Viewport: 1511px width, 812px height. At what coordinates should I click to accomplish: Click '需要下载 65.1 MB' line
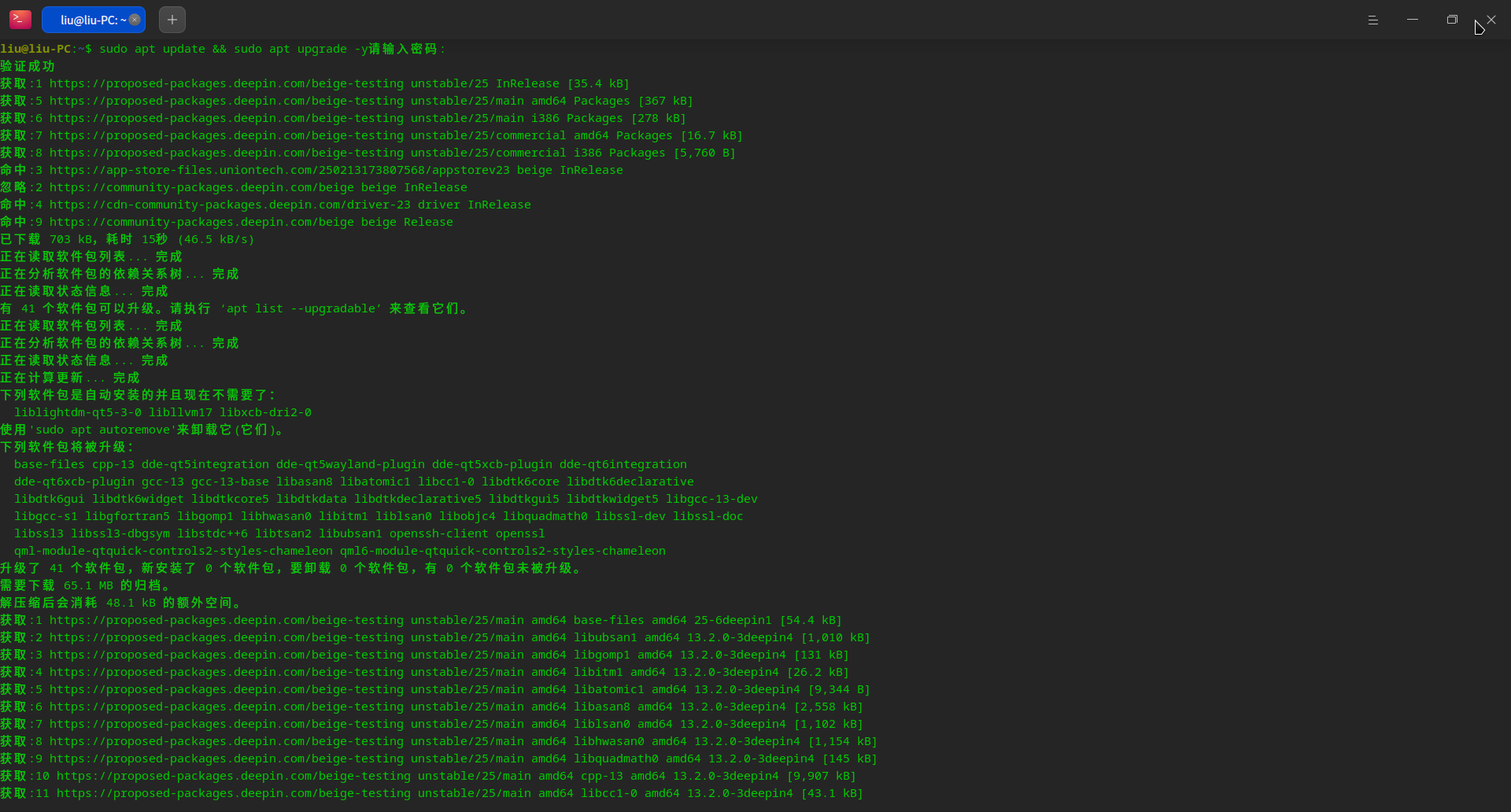85,585
